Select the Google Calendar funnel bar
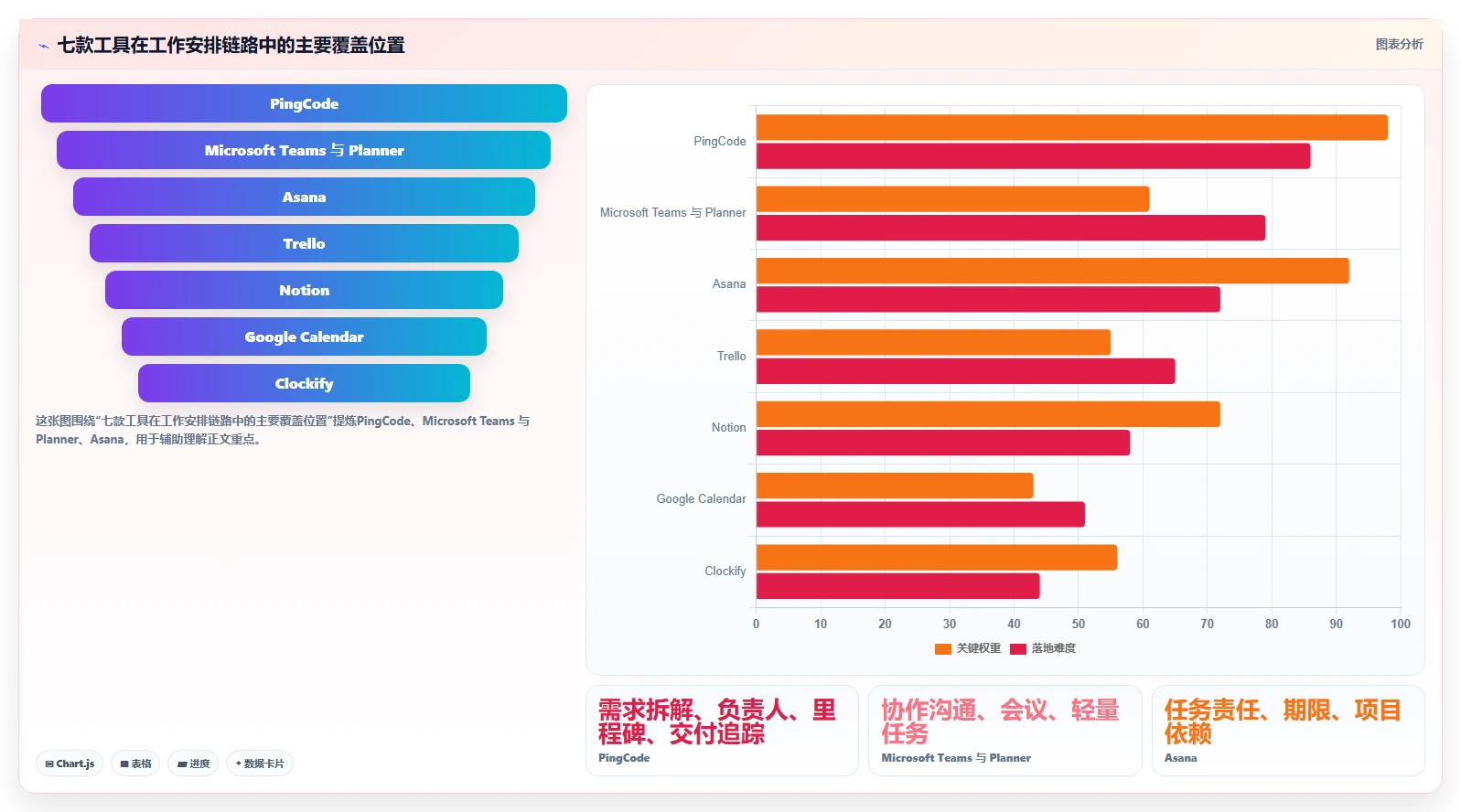This screenshot has width=1461, height=812. tap(304, 337)
